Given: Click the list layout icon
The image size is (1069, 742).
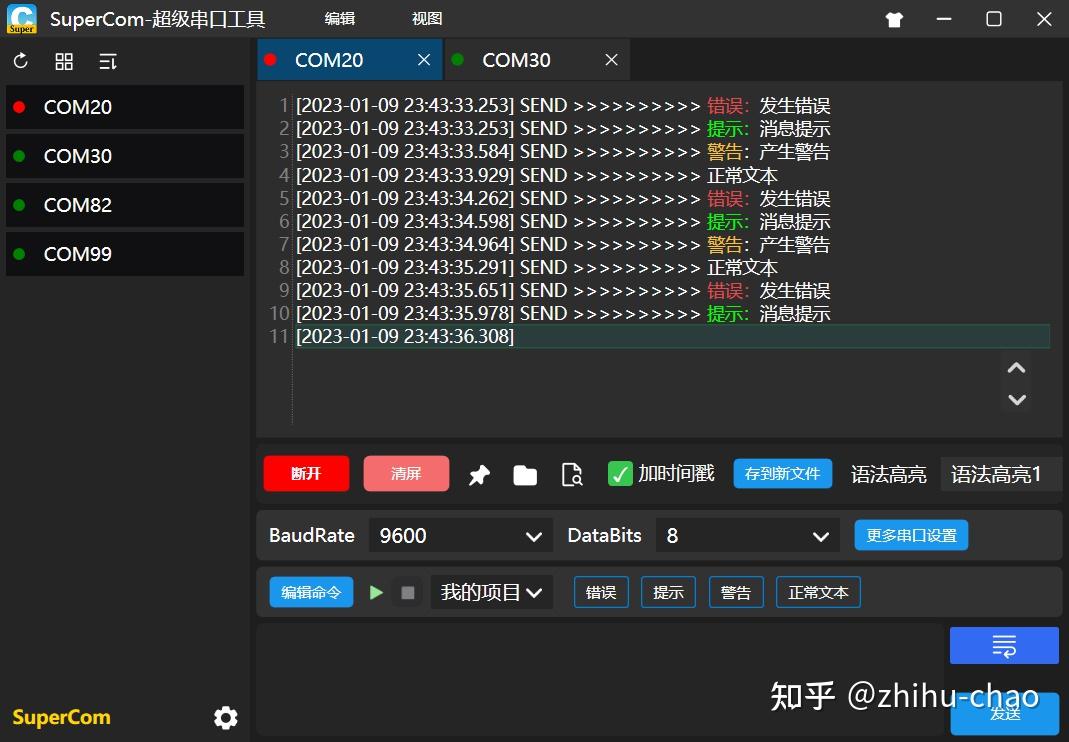Looking at the screenshot, I should [x=107, y=61].
